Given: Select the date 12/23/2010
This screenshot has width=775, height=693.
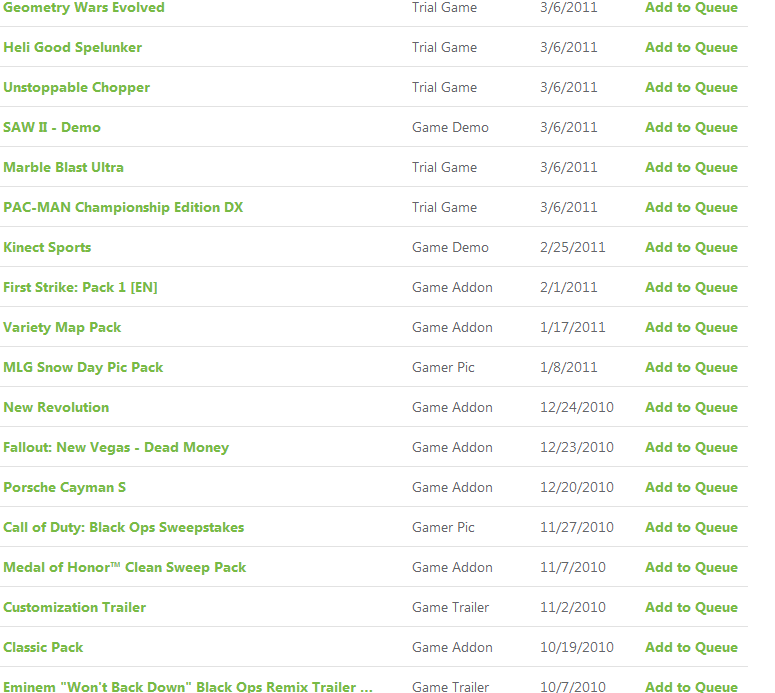Looking at the screenshot, I should pyautogui.click(x=577, y=448).
